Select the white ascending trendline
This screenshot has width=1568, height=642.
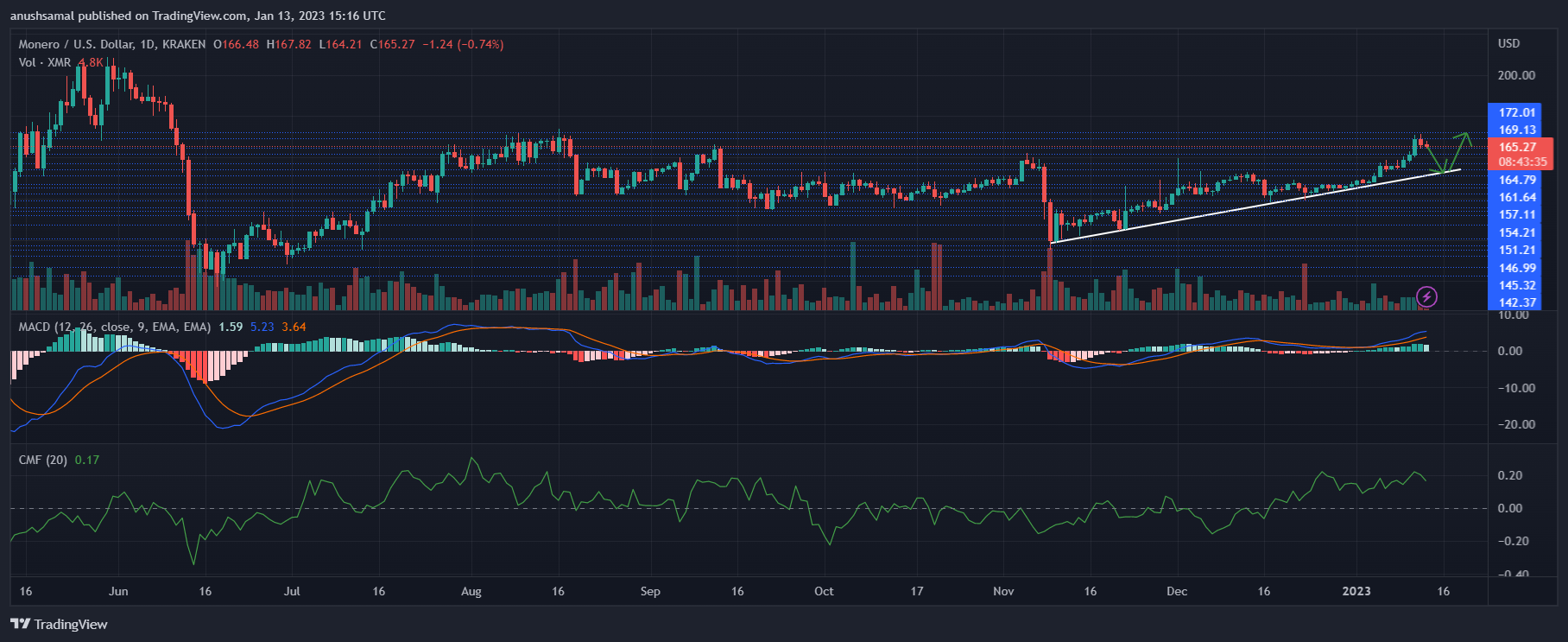click(1252, 206)
